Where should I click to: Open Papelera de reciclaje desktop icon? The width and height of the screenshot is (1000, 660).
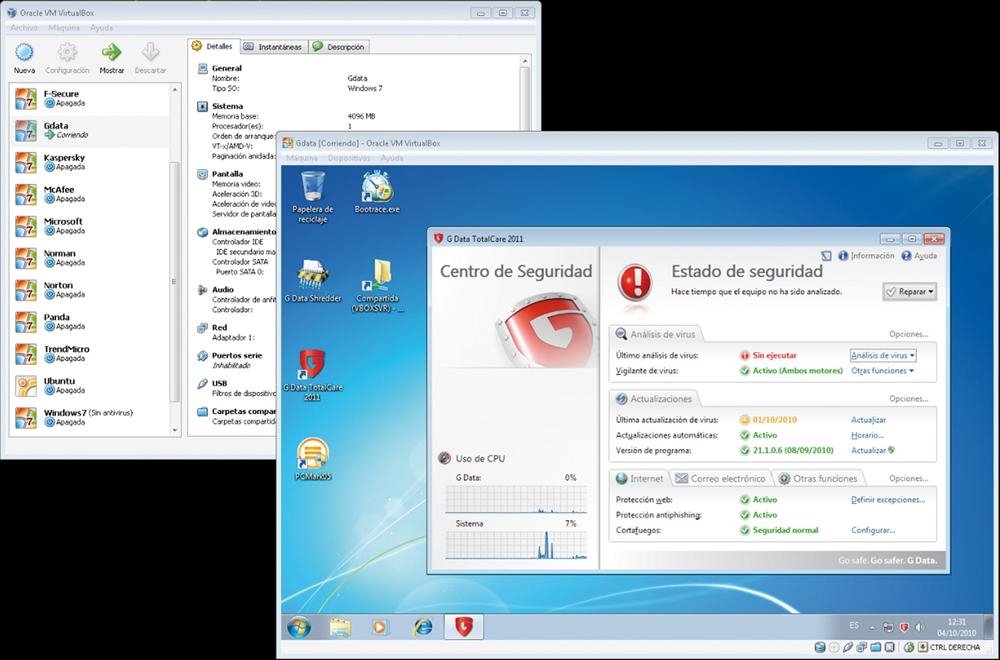click(312, 196)
